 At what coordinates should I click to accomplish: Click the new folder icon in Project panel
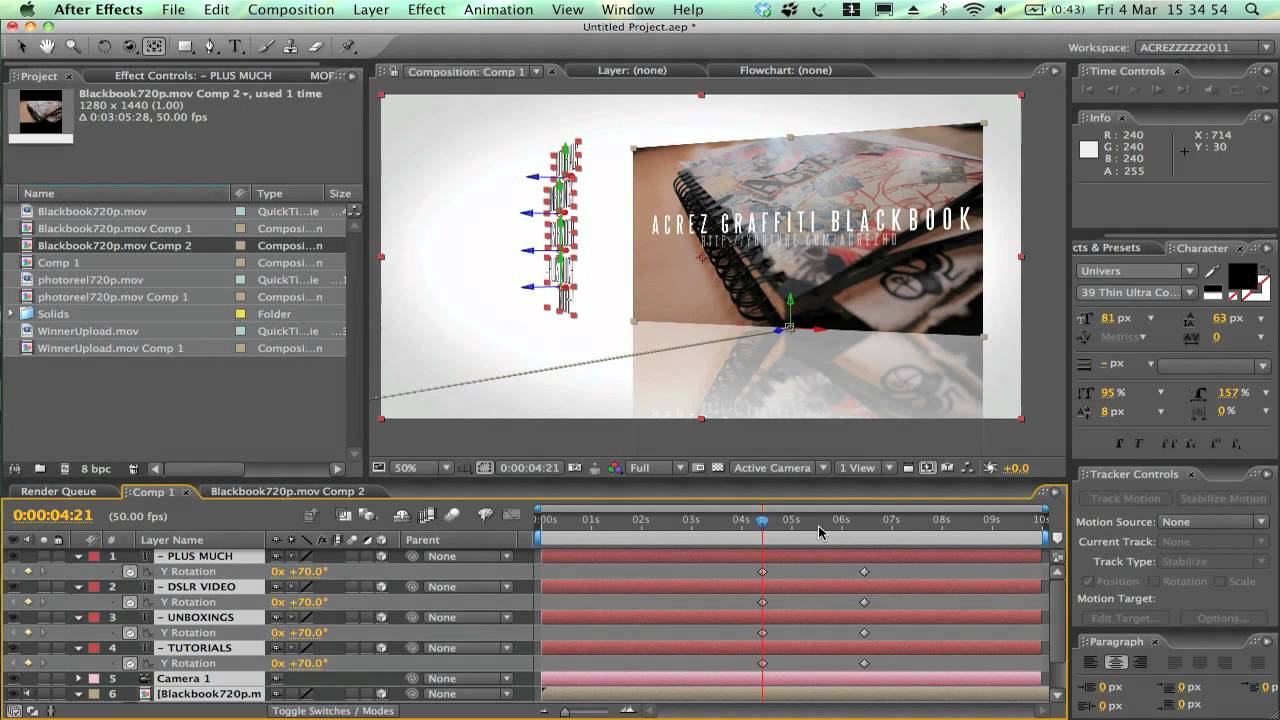40,468
